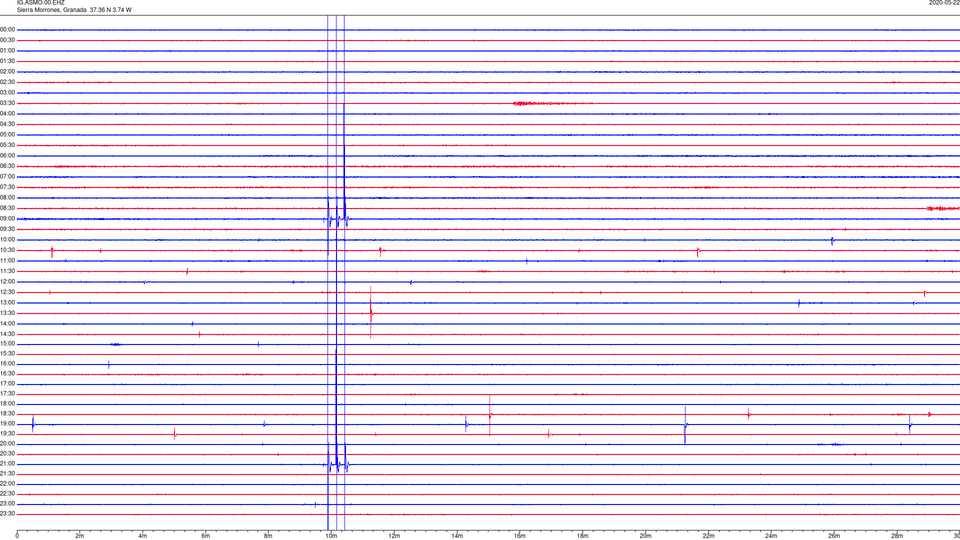Click the 16:00 time label
The width and height of the screenshot is (960, 540).
pos(7,364)
